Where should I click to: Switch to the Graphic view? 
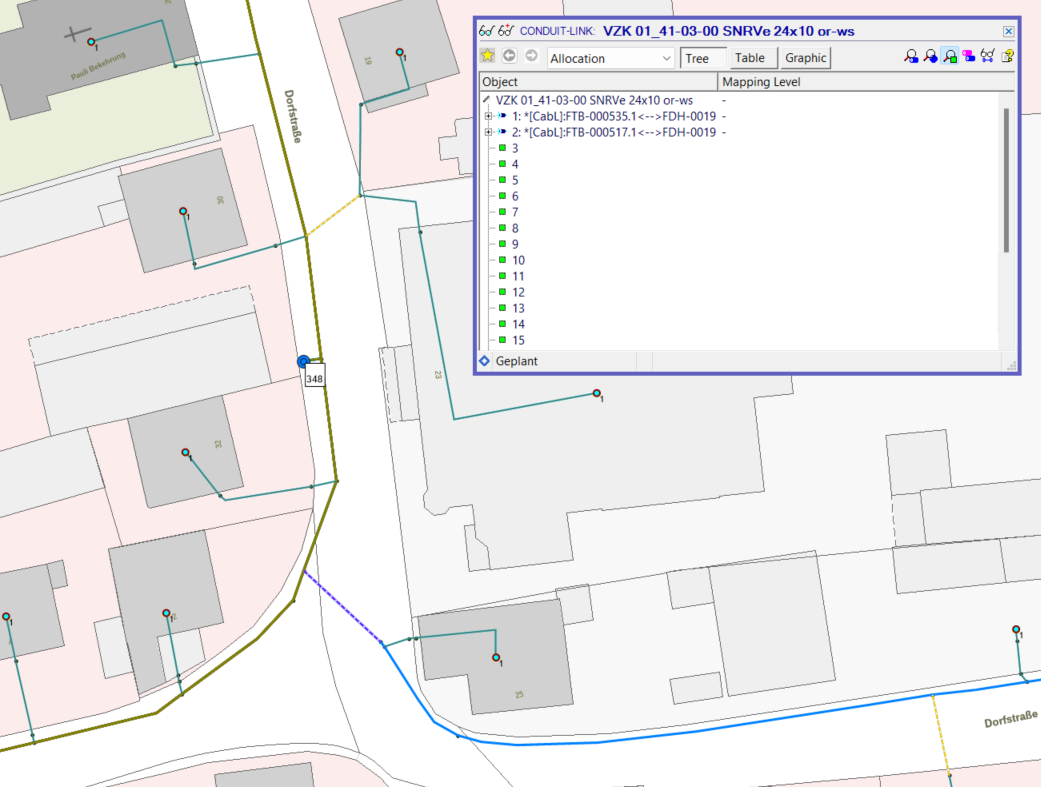point(805,58)
